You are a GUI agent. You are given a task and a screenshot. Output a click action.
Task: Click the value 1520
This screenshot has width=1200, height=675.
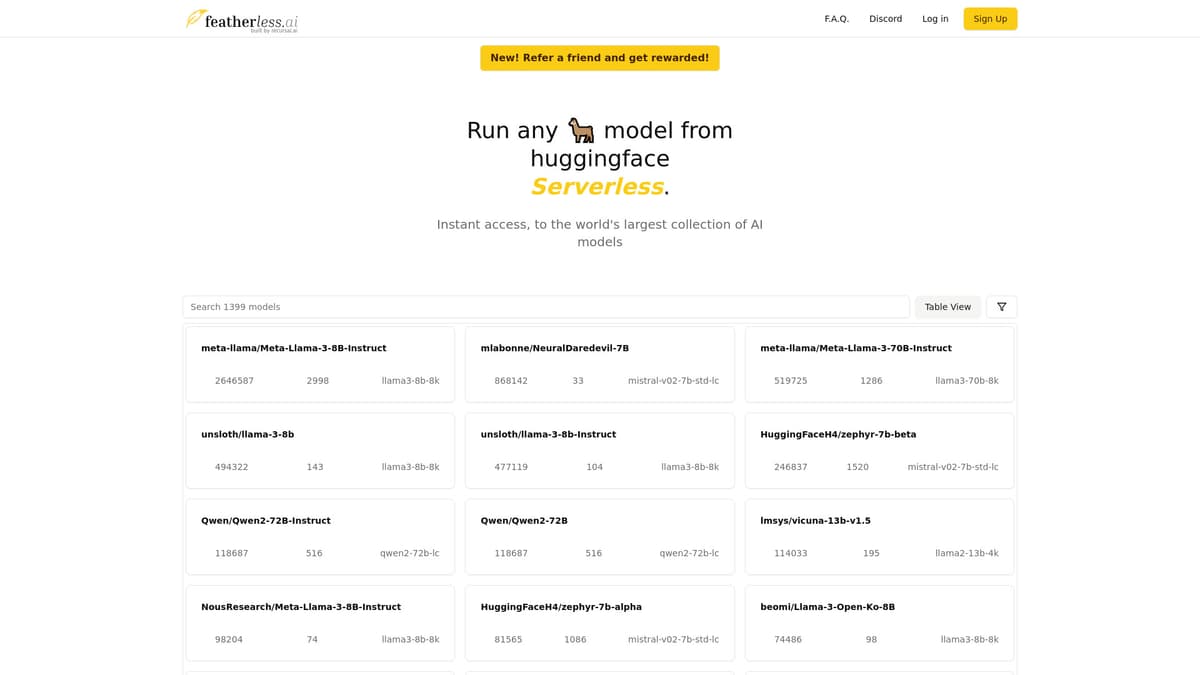pos(857,467)
